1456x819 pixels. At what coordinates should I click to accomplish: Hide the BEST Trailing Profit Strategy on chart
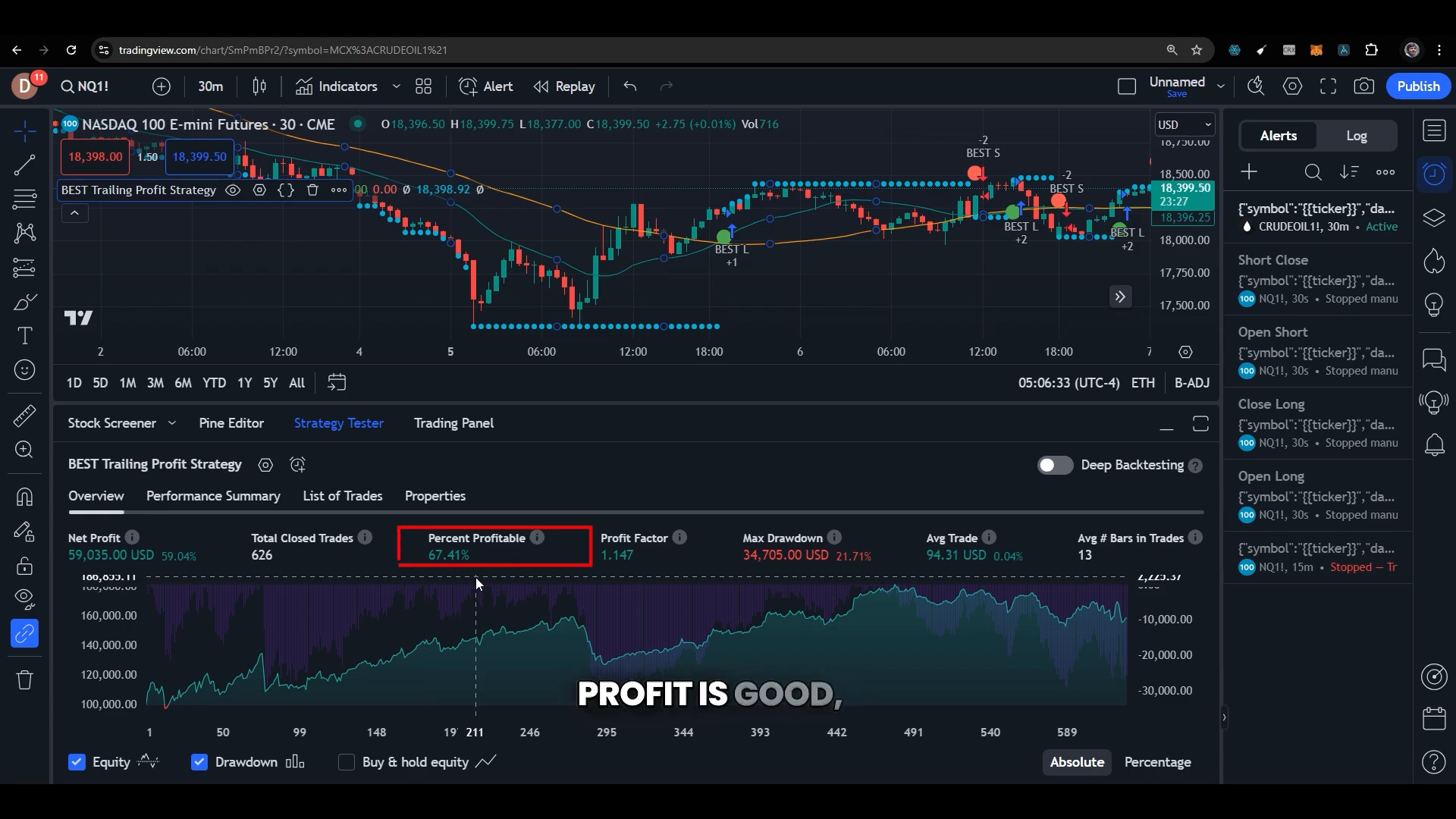(233, 190)
